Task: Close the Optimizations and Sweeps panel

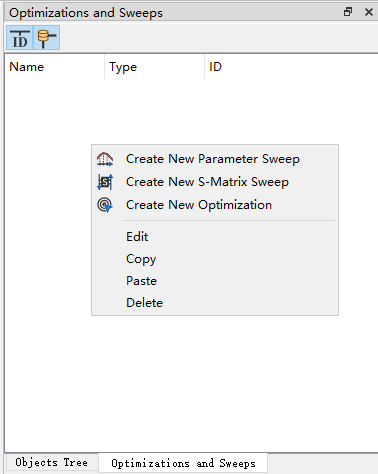Action: click(x=369, y=12)
